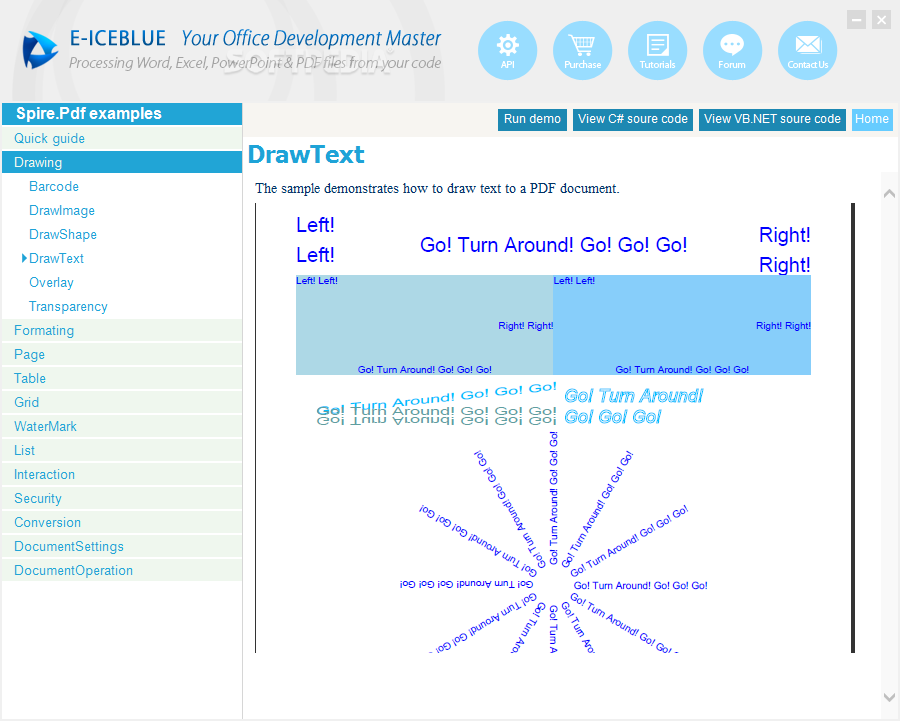Select the Barcode example
This screenshot has height=721, width=900.
[54, 187]
